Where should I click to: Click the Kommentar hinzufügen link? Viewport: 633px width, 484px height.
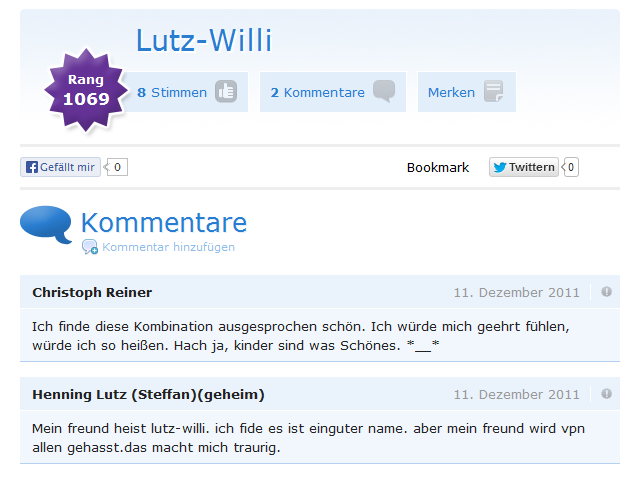[168, 247]
